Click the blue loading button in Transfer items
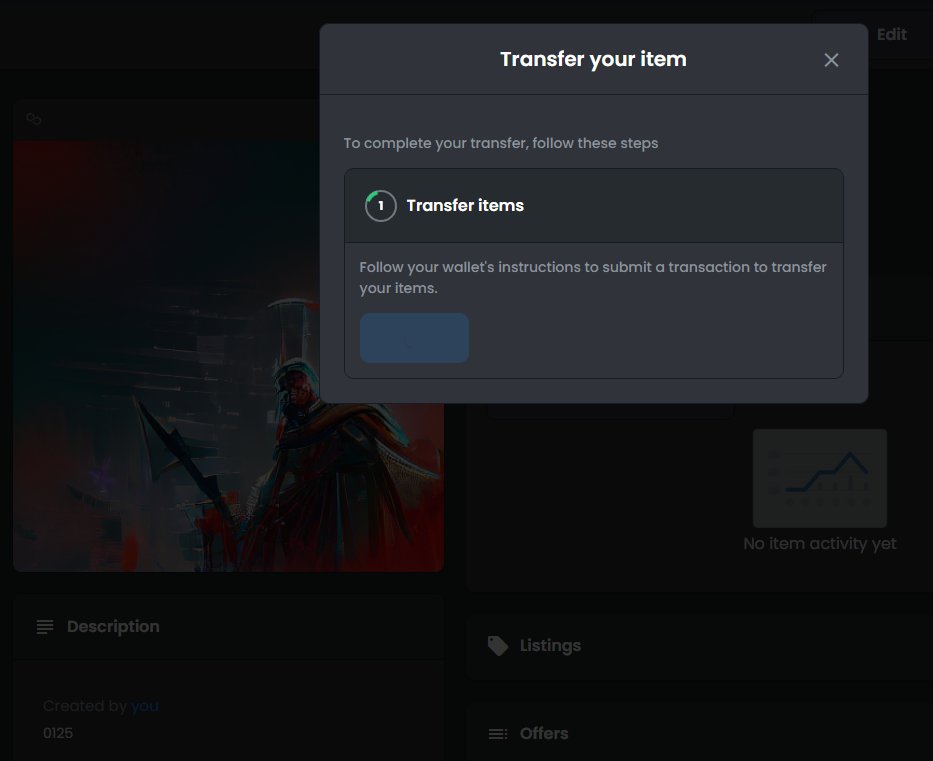 (414, 338)
